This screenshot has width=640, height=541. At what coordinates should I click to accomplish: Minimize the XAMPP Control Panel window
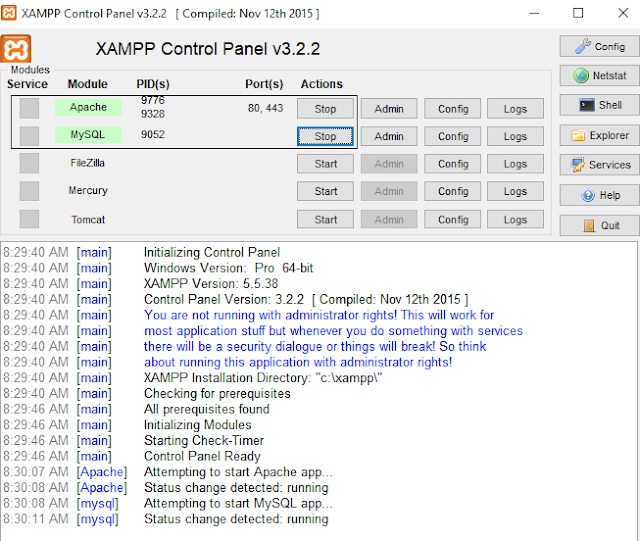(534, 13)
